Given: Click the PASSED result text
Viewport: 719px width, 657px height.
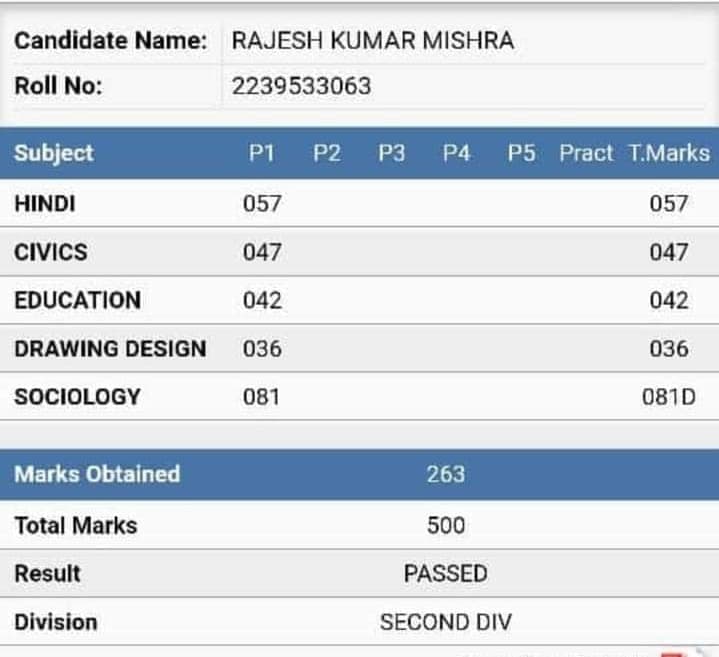Looking at the screenshot, I should 445,574.
